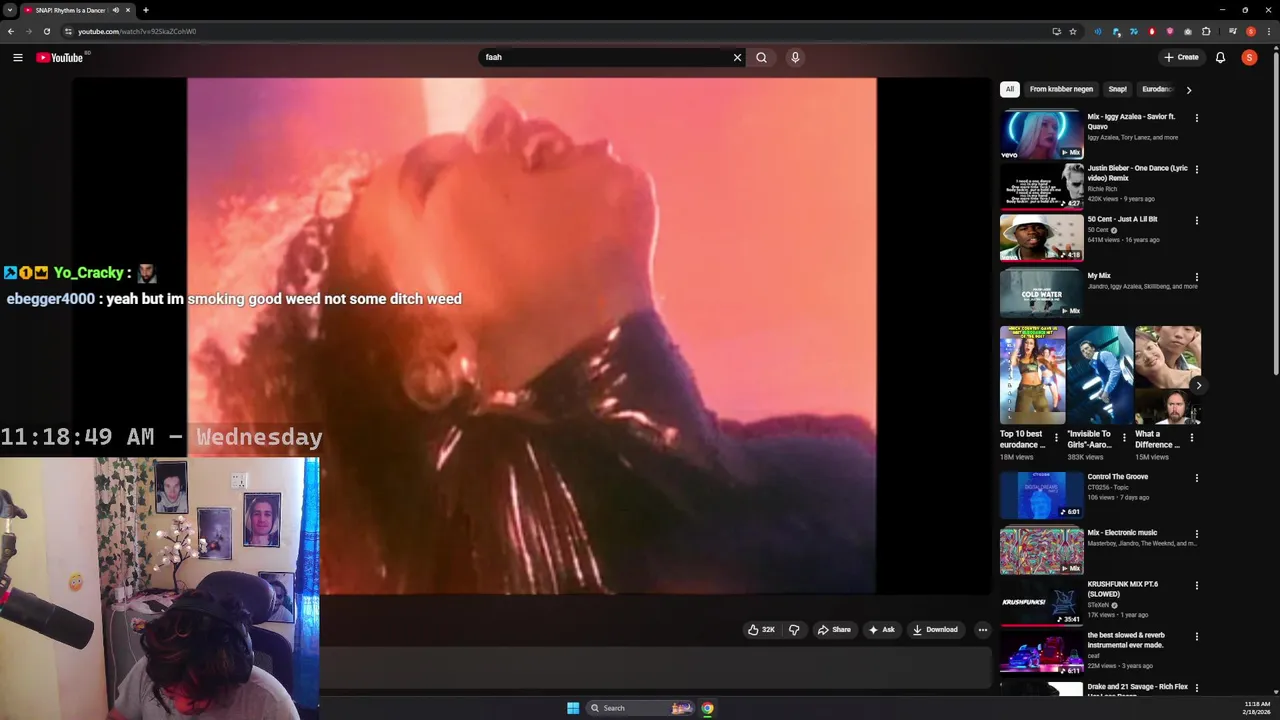The width and height of the screenshot is (1280, 720).
Task: Open Iggy Azalea Savior mix title
Action: coord(1130,121)
